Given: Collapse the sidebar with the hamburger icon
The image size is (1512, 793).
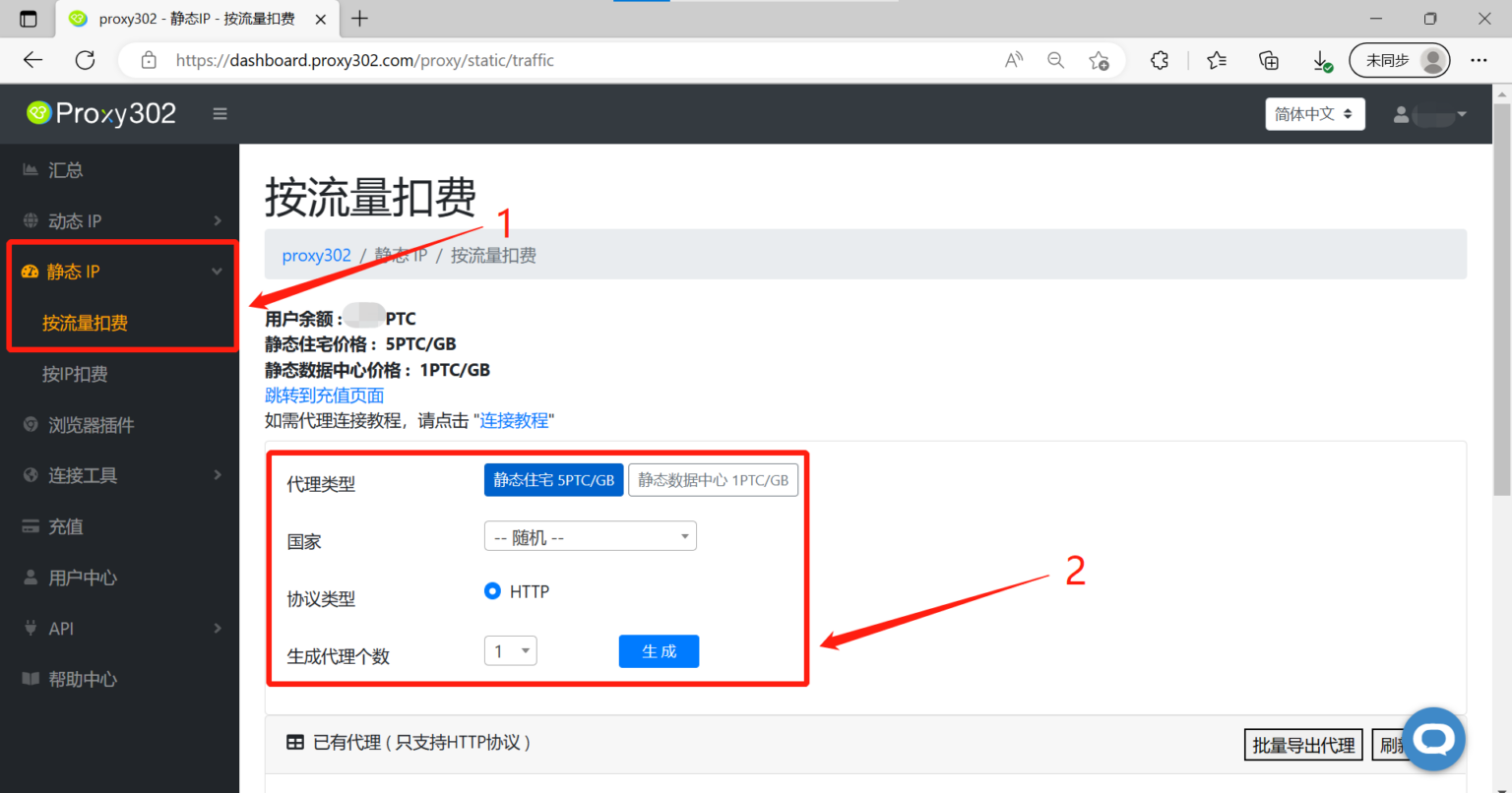Looking at the screenshot, I should click(219, 113).
